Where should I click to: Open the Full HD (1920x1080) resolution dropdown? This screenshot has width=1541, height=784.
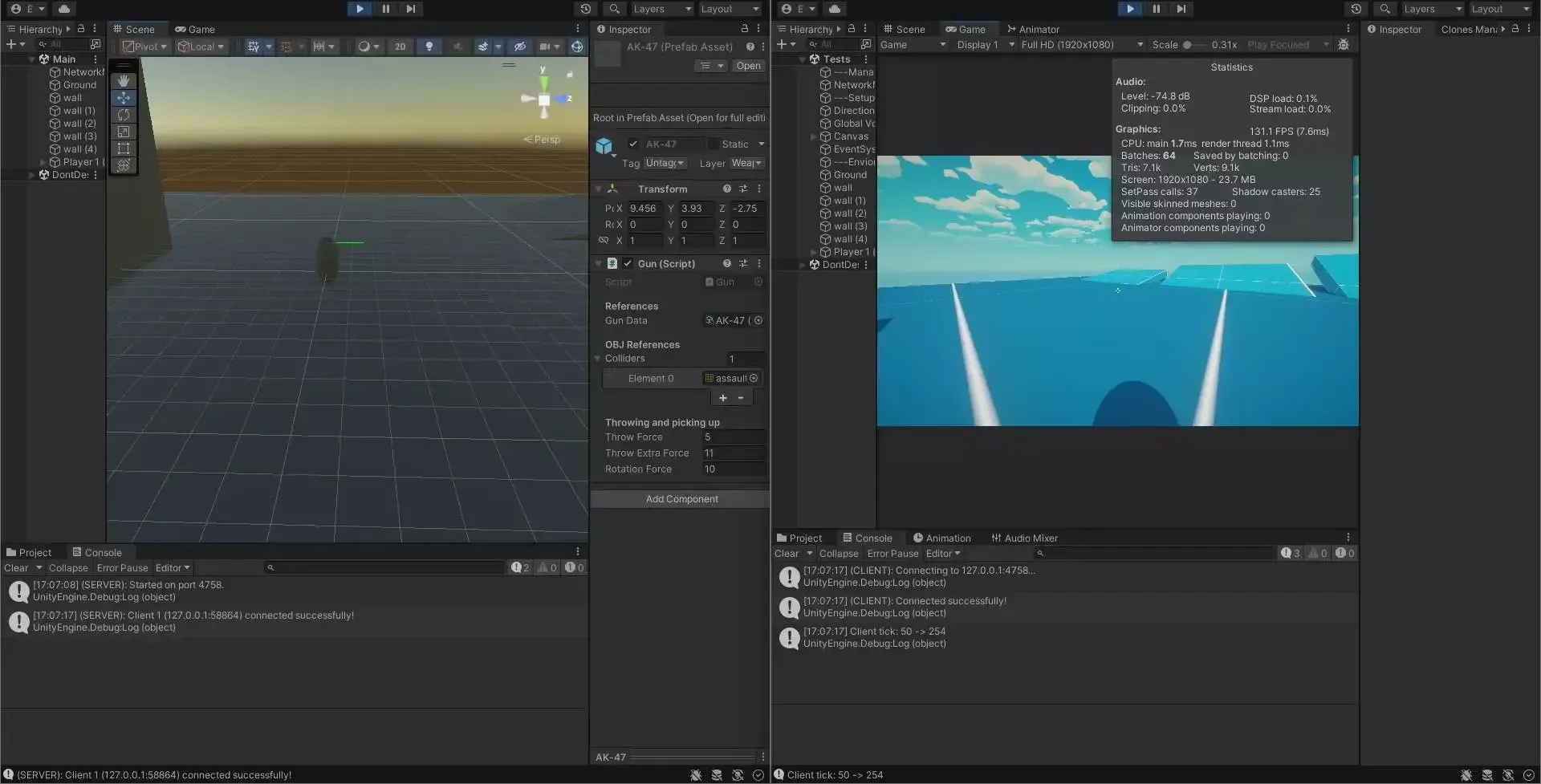click(1081, 45)
